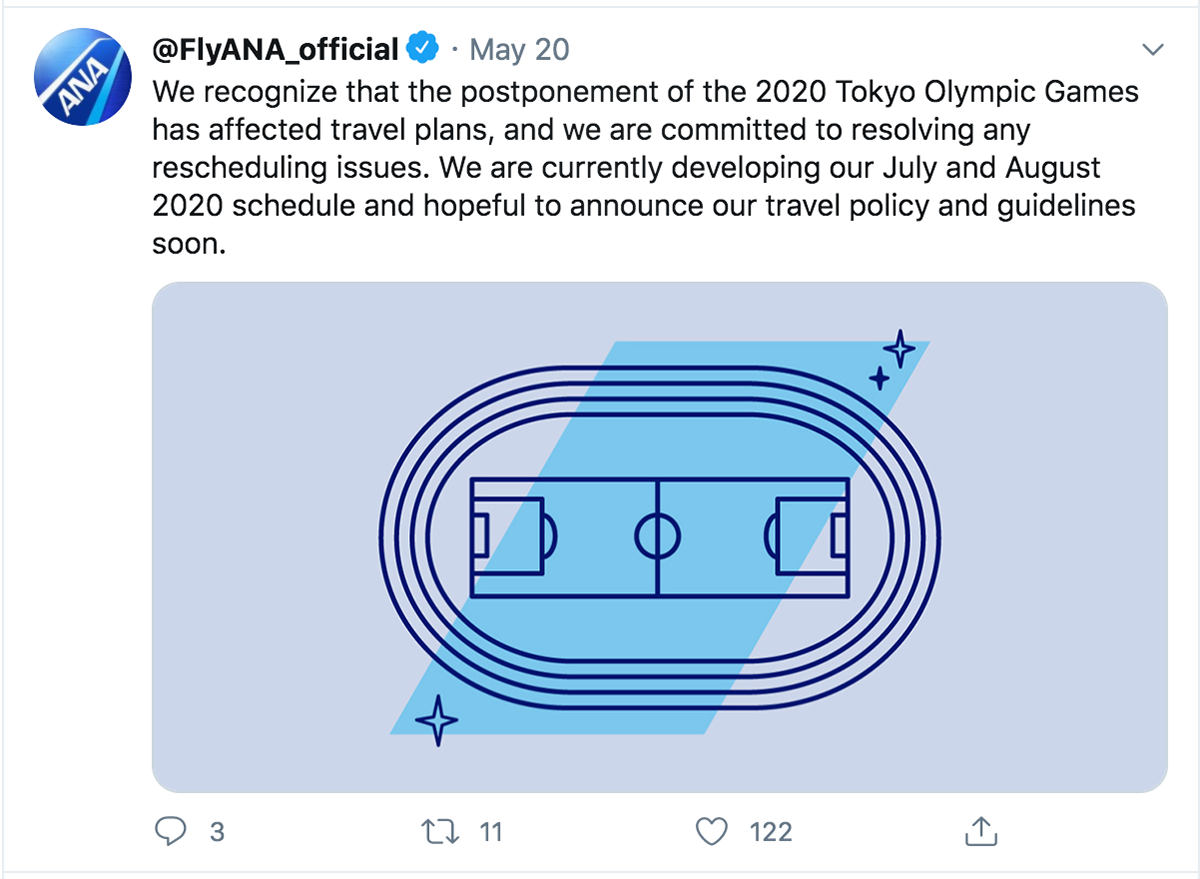Reply to the ANA tweet via speech bubble icon
Viewport: 1200px width, 879px height.
point(172,831)
